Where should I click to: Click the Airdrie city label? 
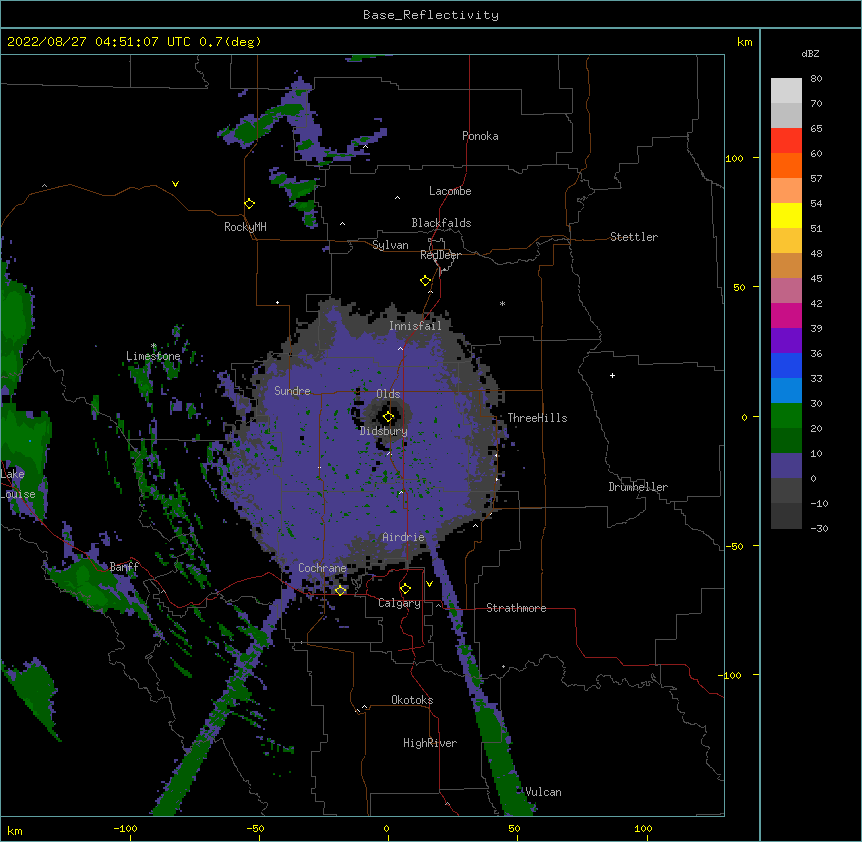(x=403, y=537)
